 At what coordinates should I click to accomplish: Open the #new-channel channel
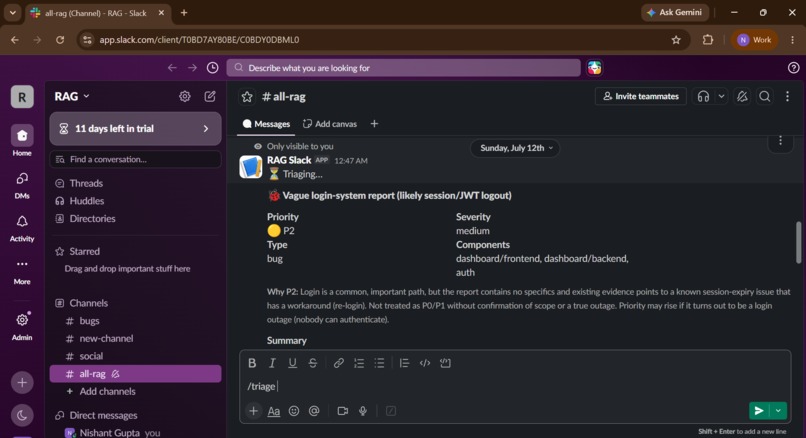click(x=135, y=338)
